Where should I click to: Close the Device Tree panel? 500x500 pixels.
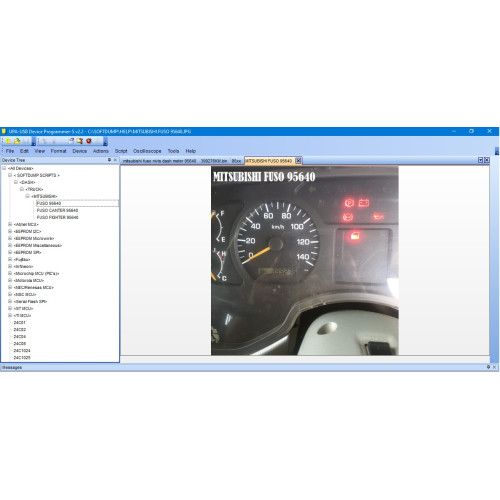click(x=115, y=160)
